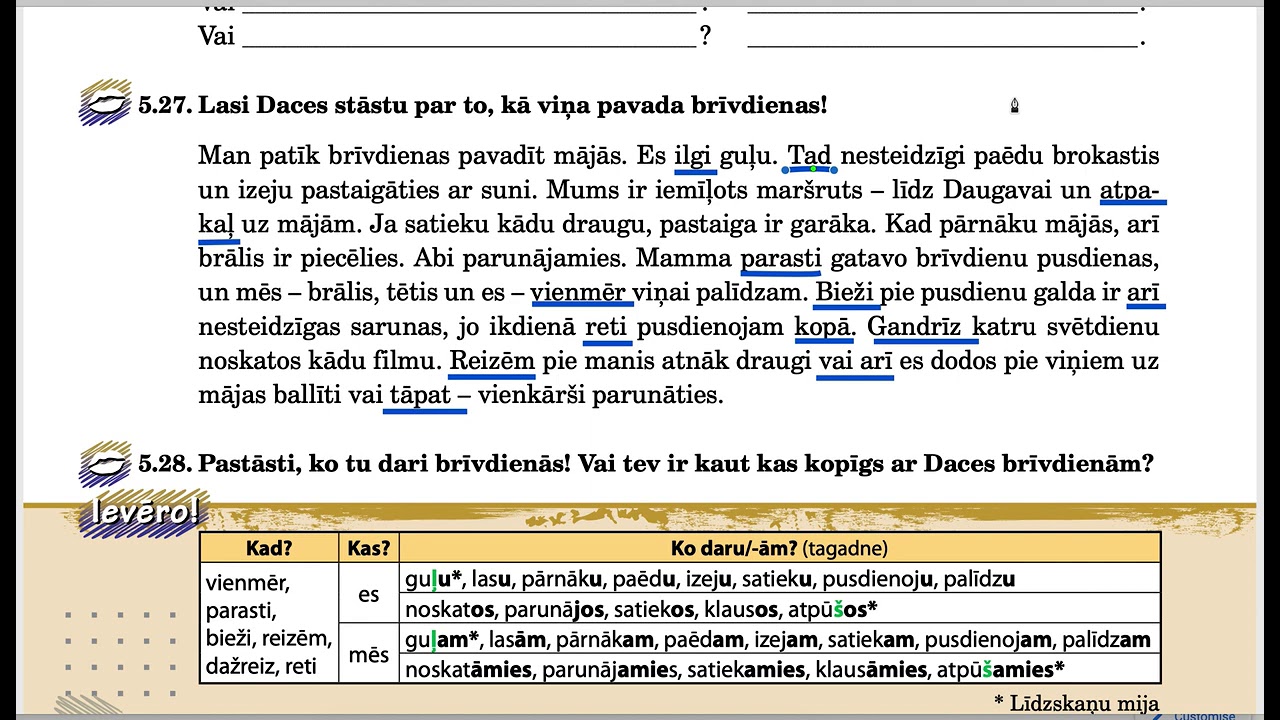Click the word 'Mamma' in the story
The image size is (1280, 720).
pyautogui.click(x=684, y=259)
